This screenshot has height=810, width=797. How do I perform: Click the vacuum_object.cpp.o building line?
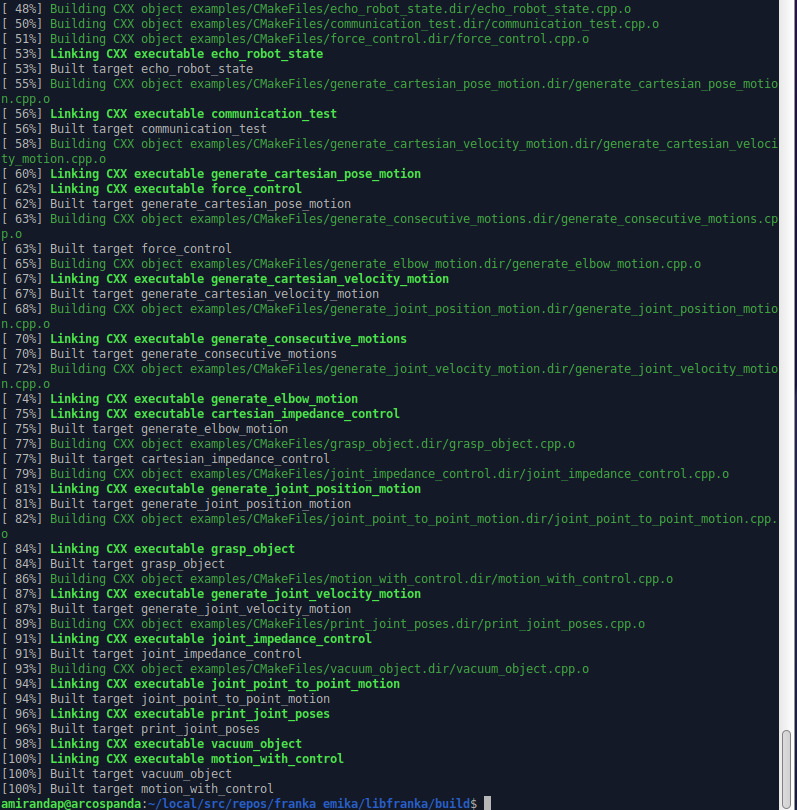[319, 669]
